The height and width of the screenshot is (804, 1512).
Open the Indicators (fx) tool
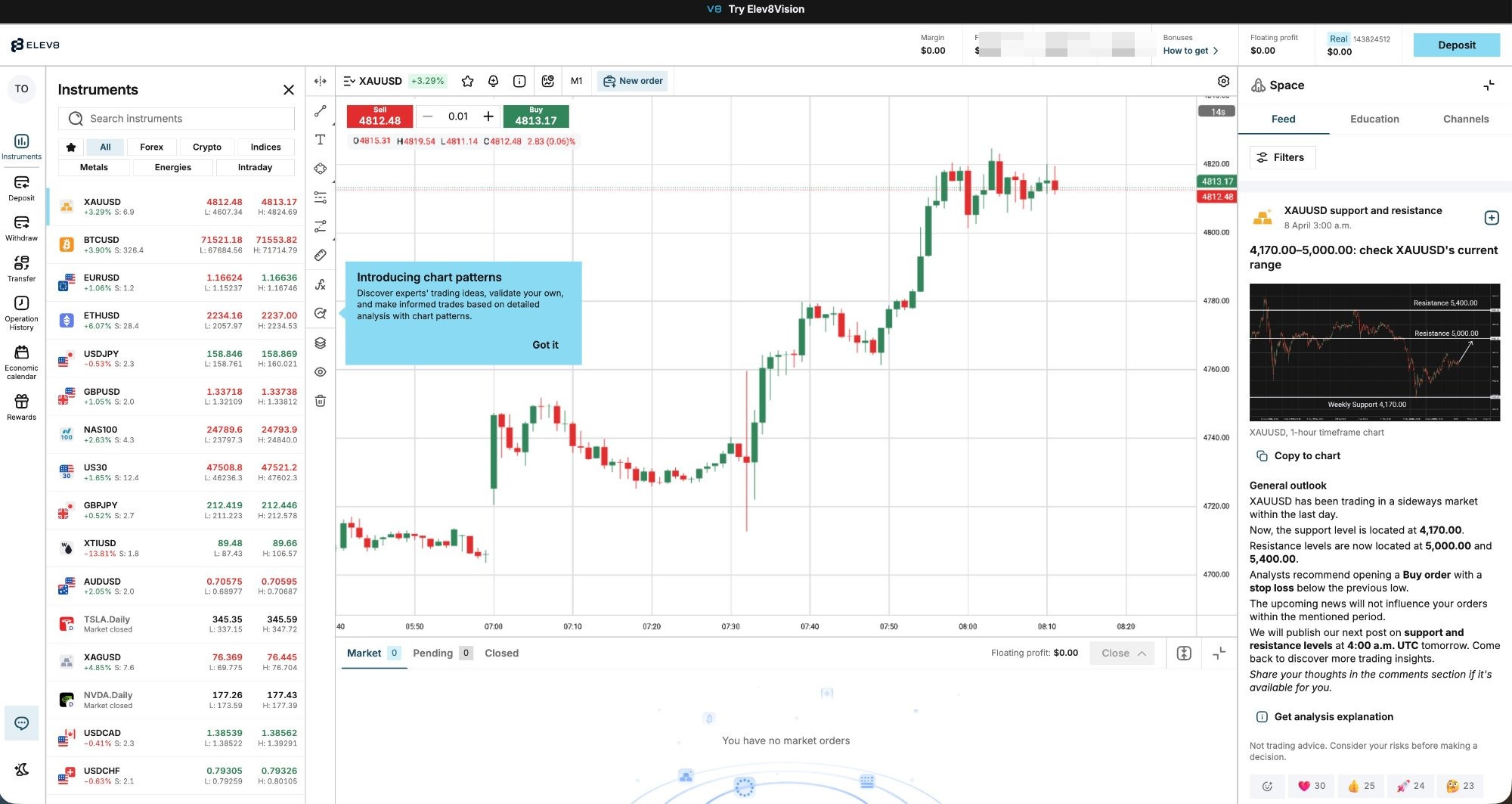[x=320, y=284]
